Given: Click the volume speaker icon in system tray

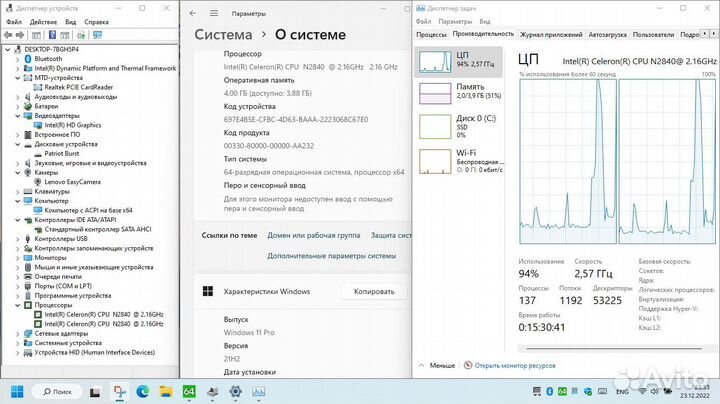Looking at the screenshot, I should 654,391.
